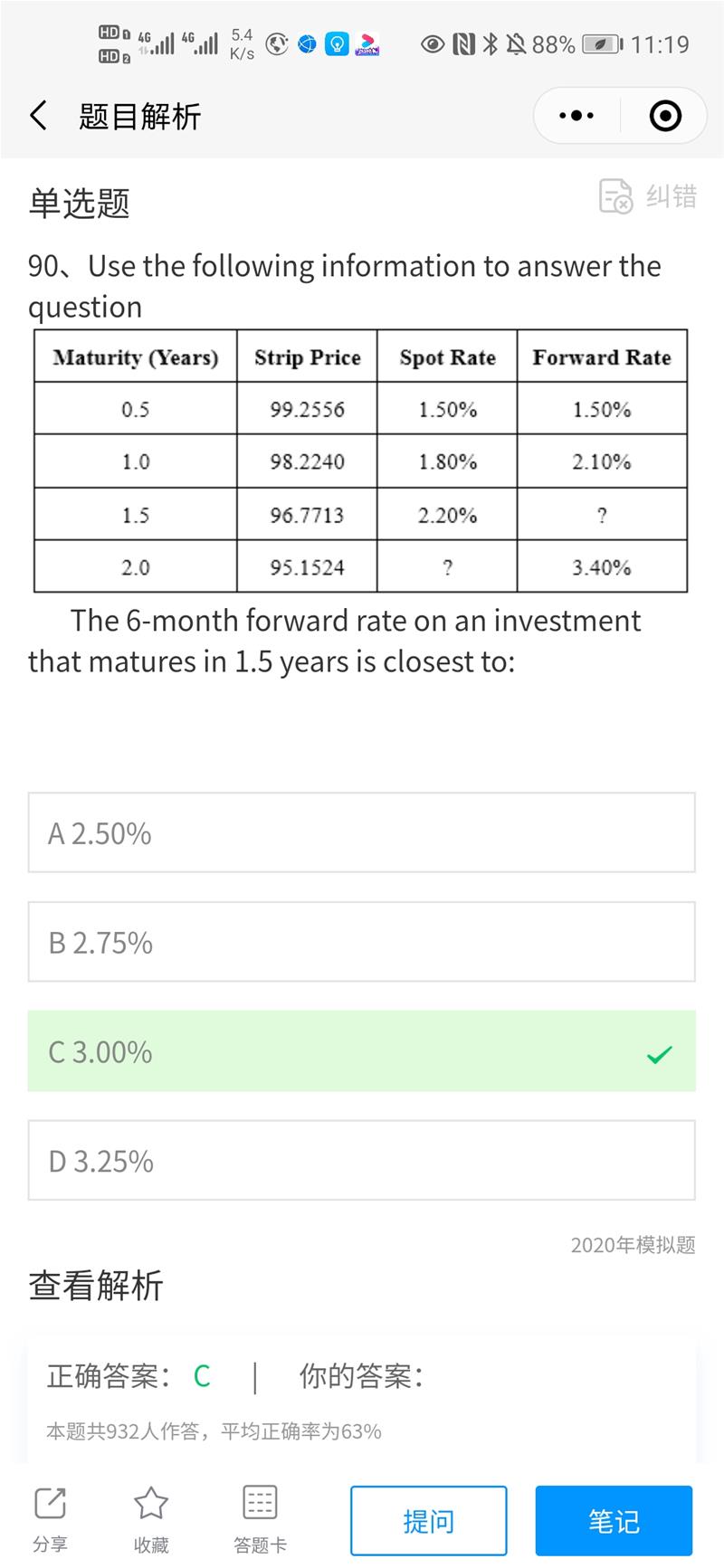Tap the 2020年模拟题 source label
The width and height of the screenshot is (724, 1568).
click(633, 1245)
